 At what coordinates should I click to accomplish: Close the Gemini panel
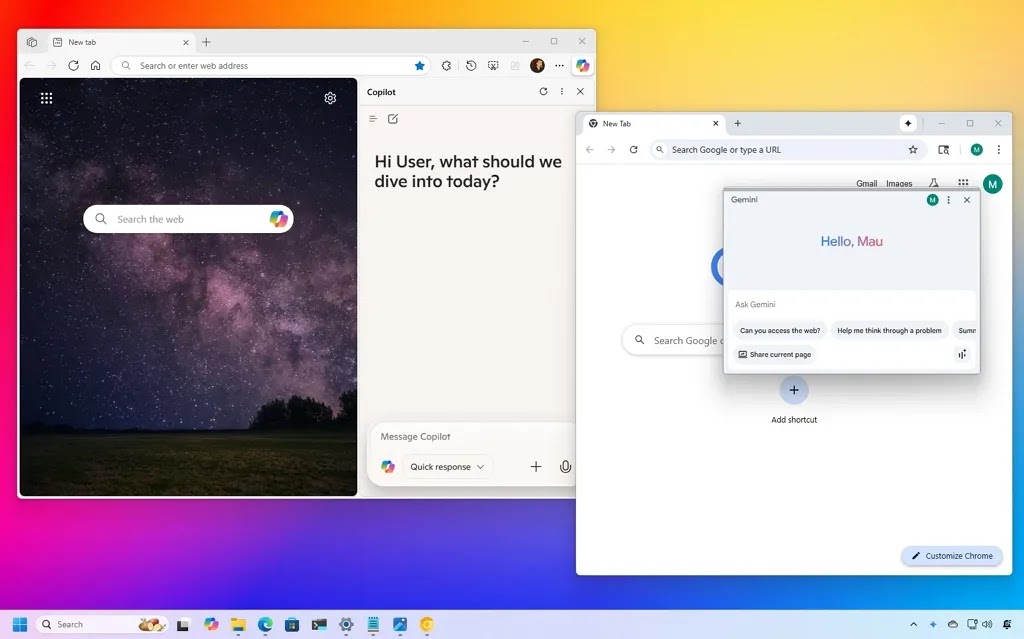click(x=967, y=200)
